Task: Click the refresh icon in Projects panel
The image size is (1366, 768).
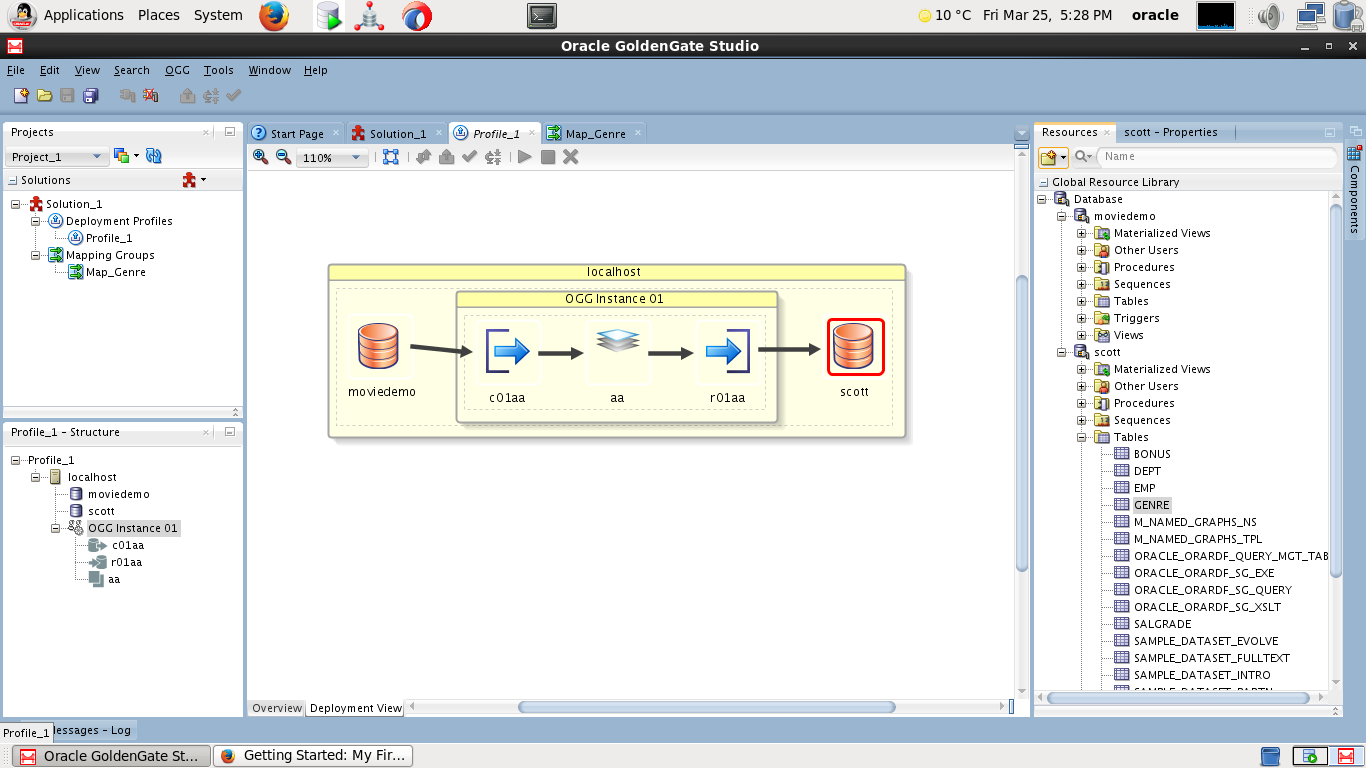Action: click(153, 156)
